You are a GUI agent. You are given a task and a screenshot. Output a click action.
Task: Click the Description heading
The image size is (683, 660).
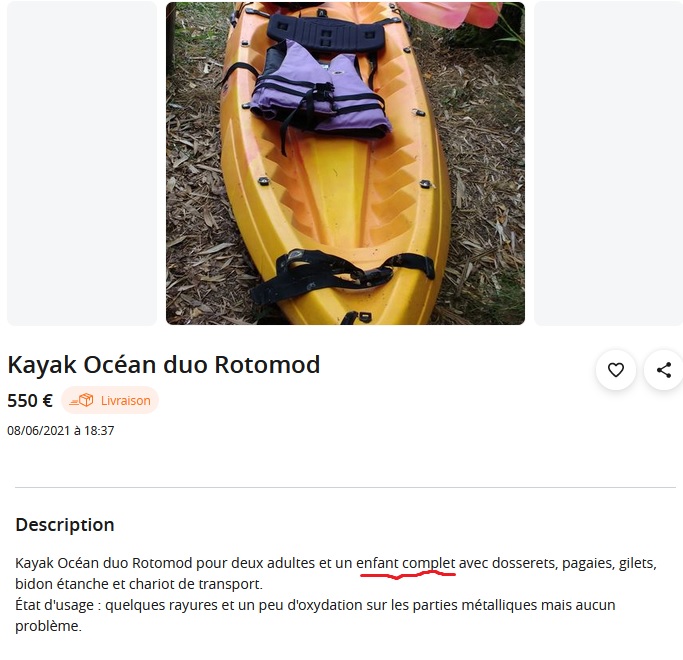(65, 525)
